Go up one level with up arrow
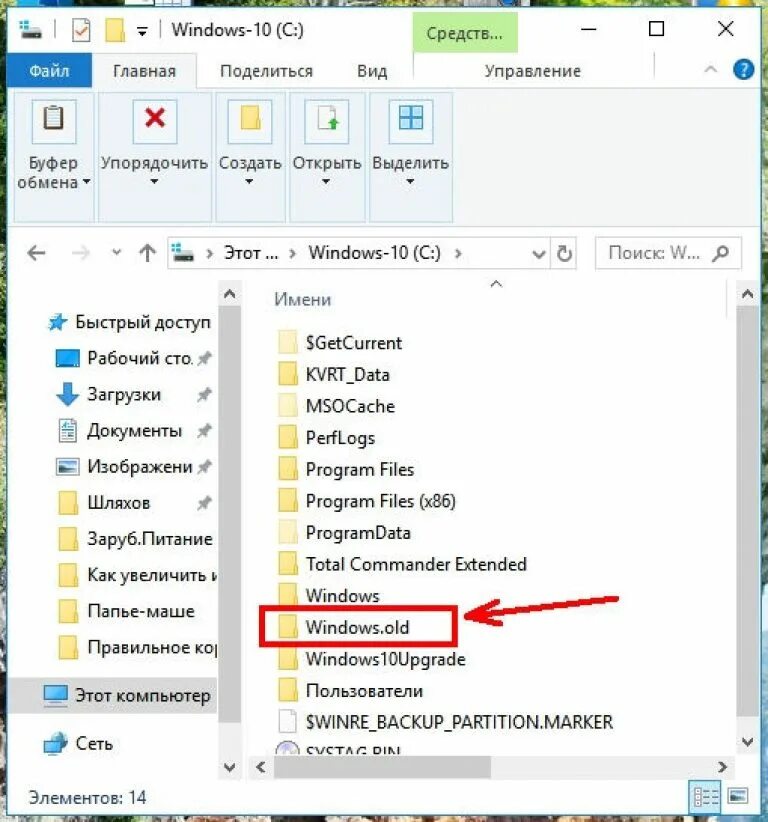This screenshot has height=822, width=768. tap(147, 254)
